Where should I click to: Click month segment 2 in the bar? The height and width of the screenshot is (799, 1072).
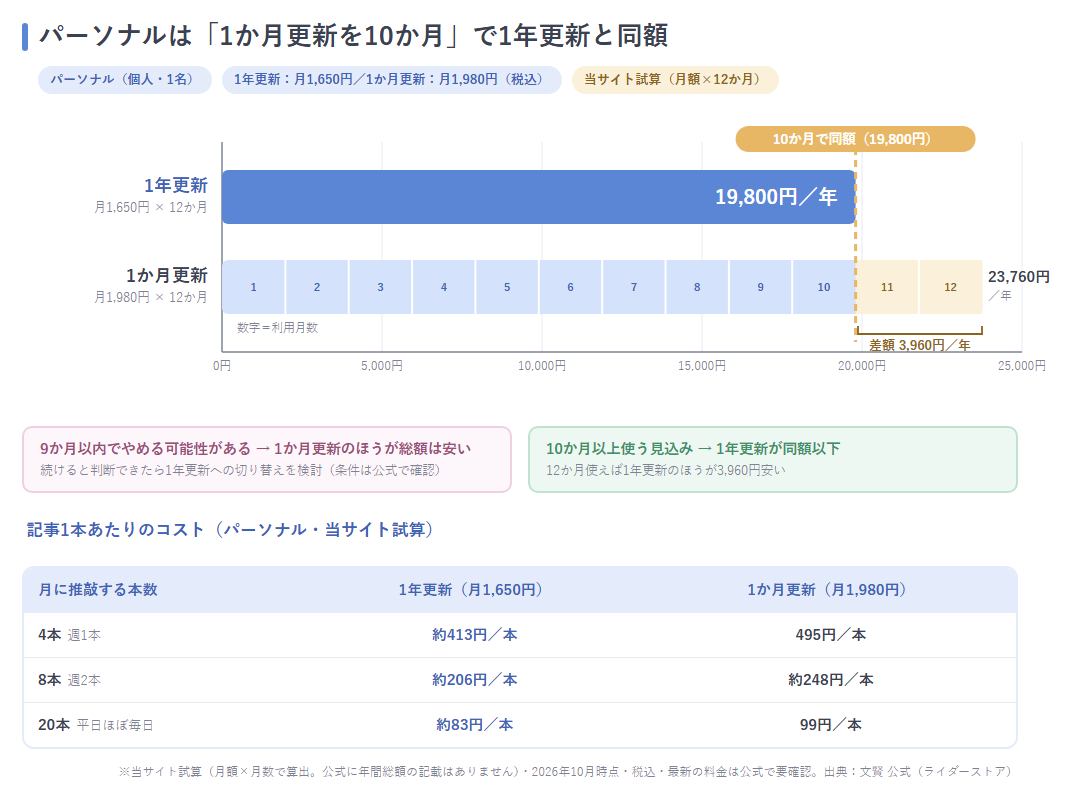(317, 287)
